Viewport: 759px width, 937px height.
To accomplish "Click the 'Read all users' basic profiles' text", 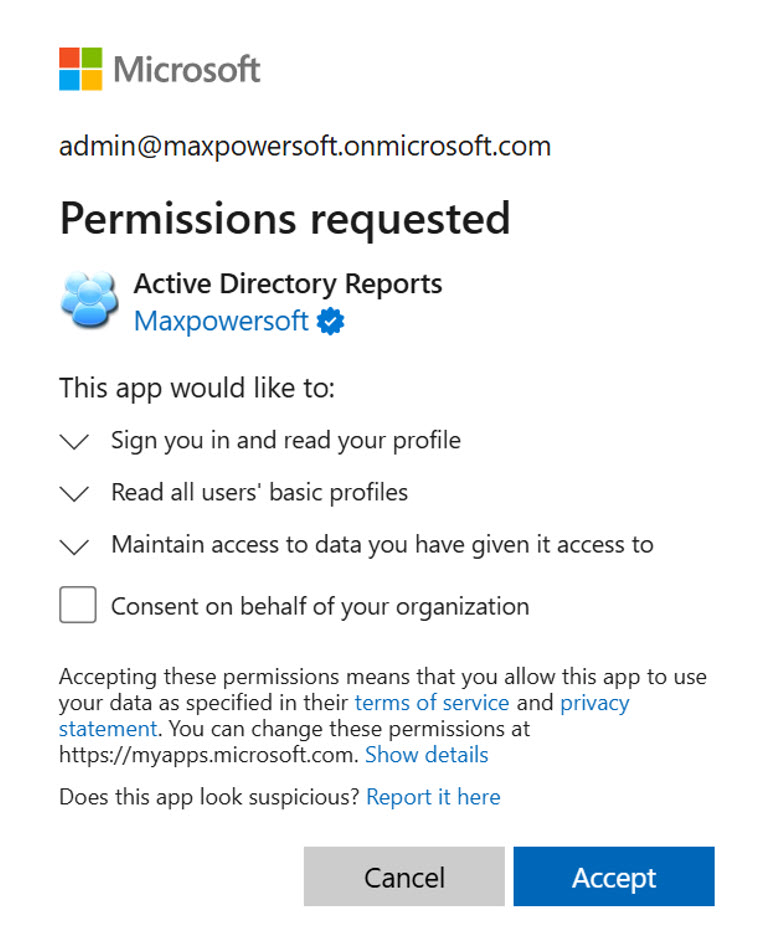I will 259,492.
